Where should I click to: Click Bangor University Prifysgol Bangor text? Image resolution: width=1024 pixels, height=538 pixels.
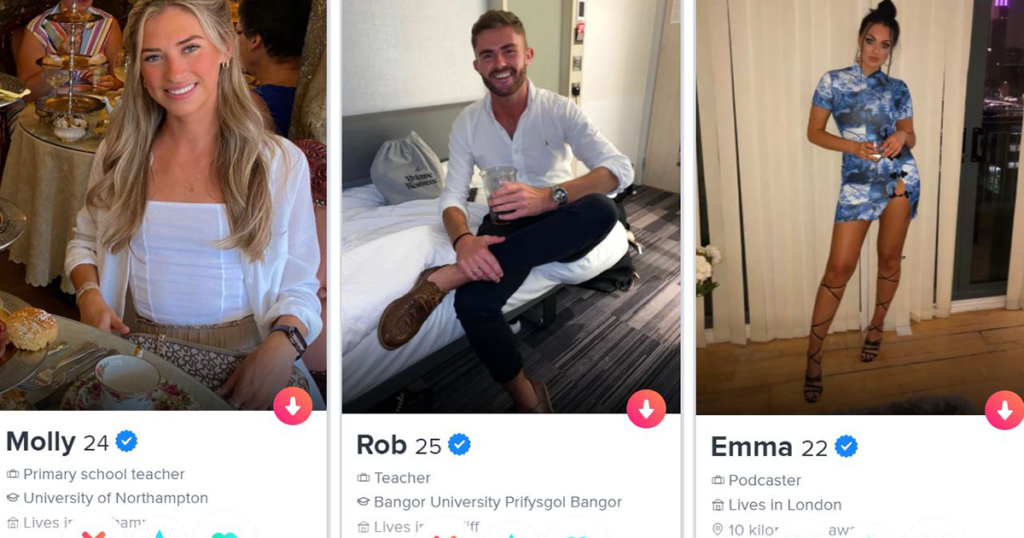click(x=498, y=501)
